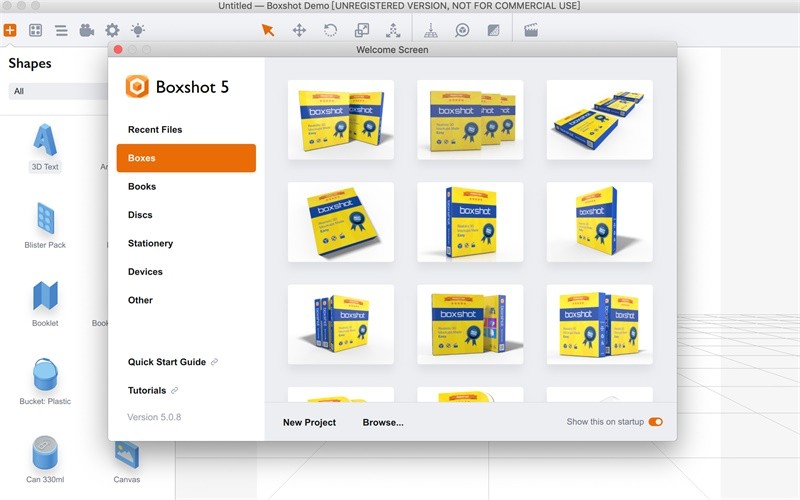Open Recent Files category
This screenshot has height=500, width=800.
tap(155, 130)
